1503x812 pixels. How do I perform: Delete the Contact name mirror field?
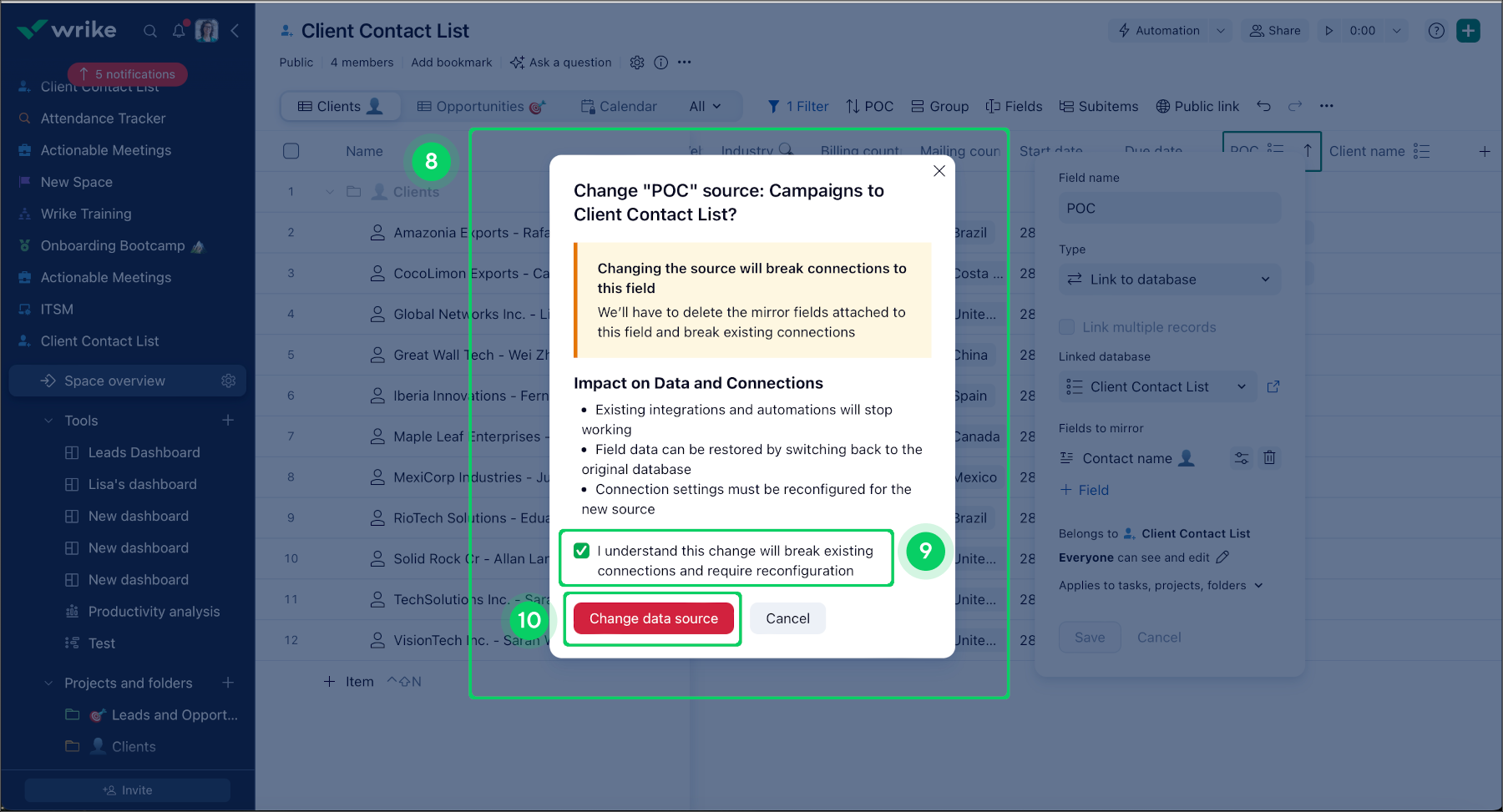tap(1269, 457)
